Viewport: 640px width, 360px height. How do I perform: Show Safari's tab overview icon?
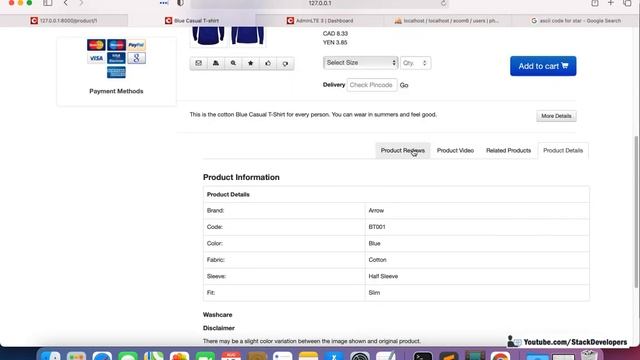point(627,3)
